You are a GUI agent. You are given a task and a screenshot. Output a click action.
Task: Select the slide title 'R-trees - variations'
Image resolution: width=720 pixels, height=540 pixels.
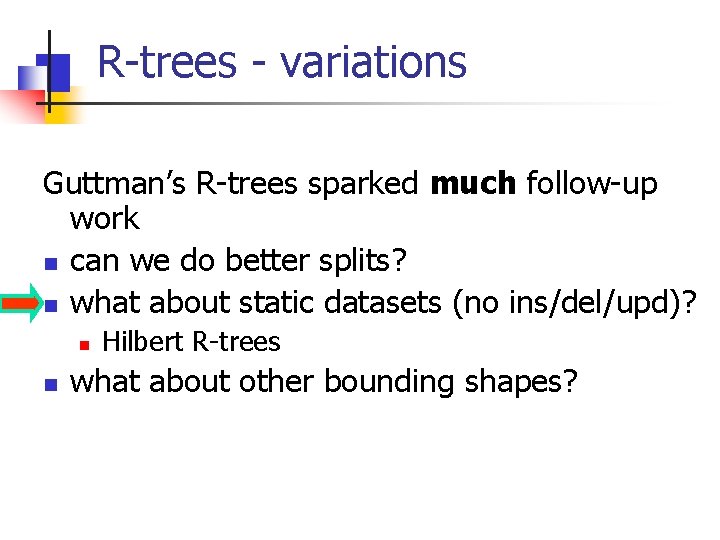pyautogui.click(x=282, y=62)
